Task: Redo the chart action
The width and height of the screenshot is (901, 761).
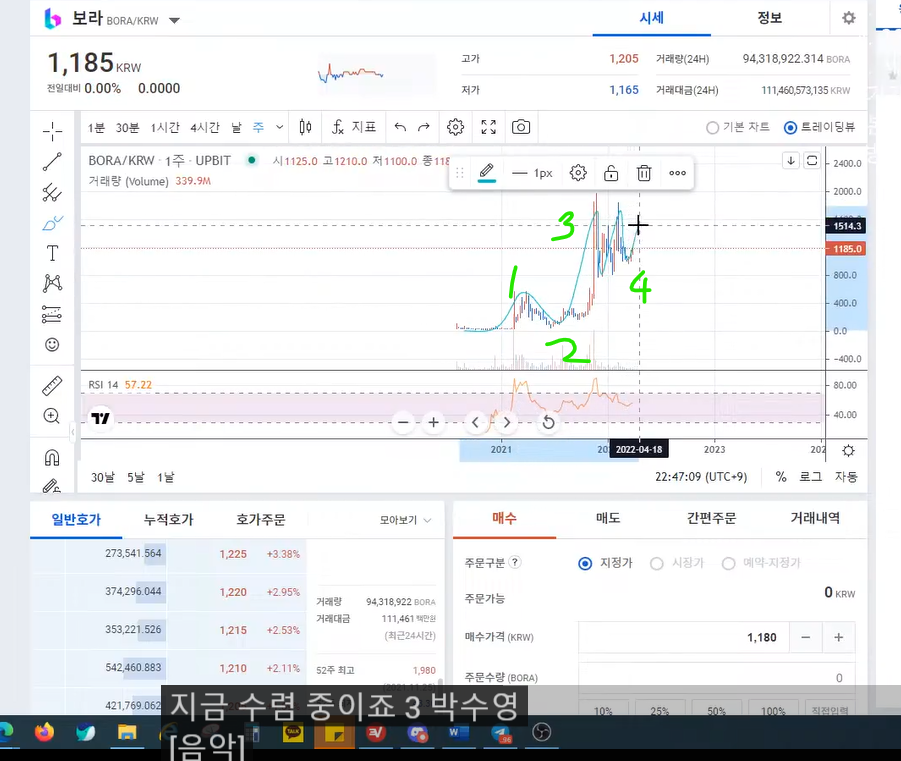Action: pyautogui.click(x=424, y=127)
